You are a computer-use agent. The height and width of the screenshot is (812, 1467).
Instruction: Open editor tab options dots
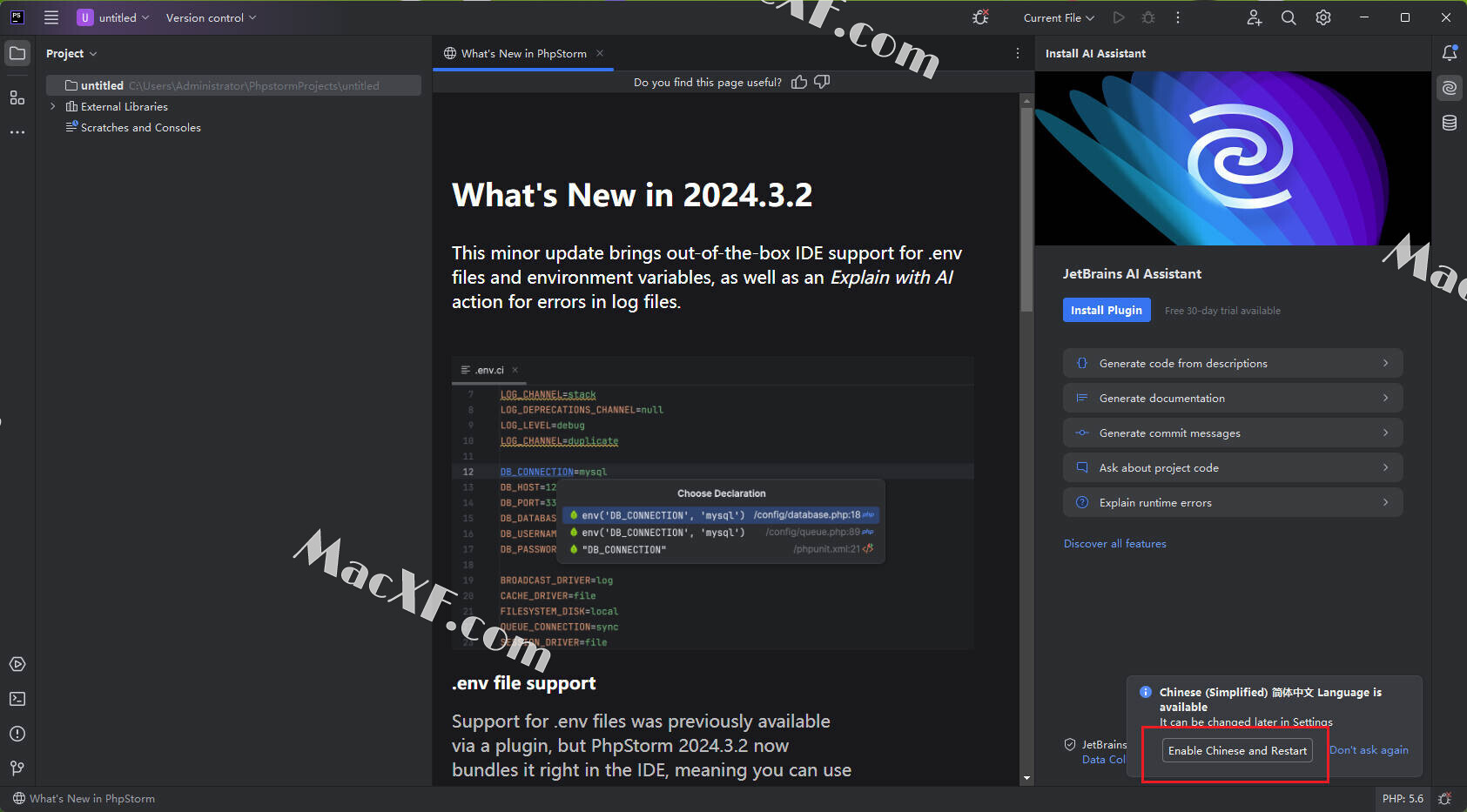tap(1017, 53)
